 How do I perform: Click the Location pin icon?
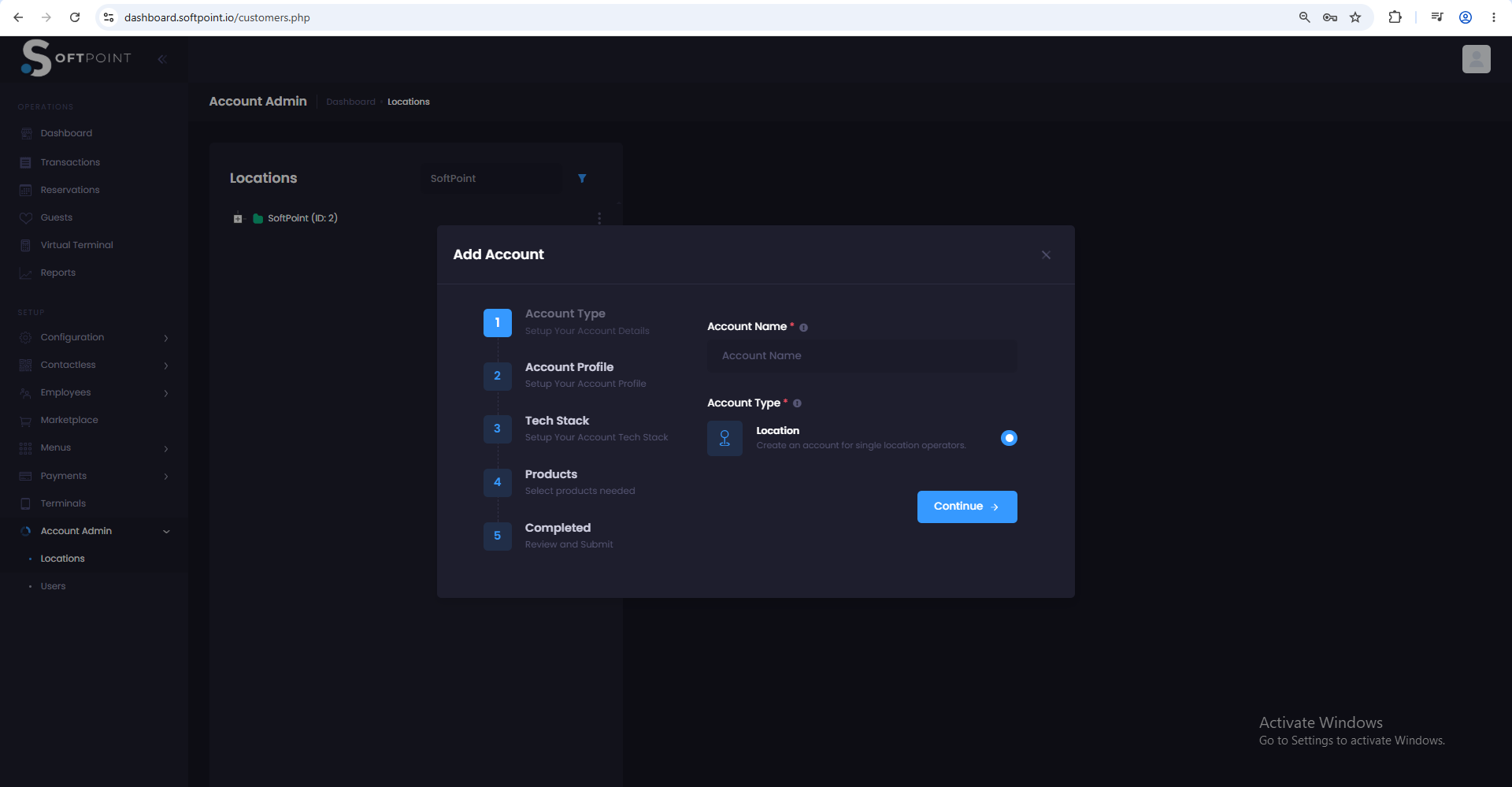click(x=724, y=439)
